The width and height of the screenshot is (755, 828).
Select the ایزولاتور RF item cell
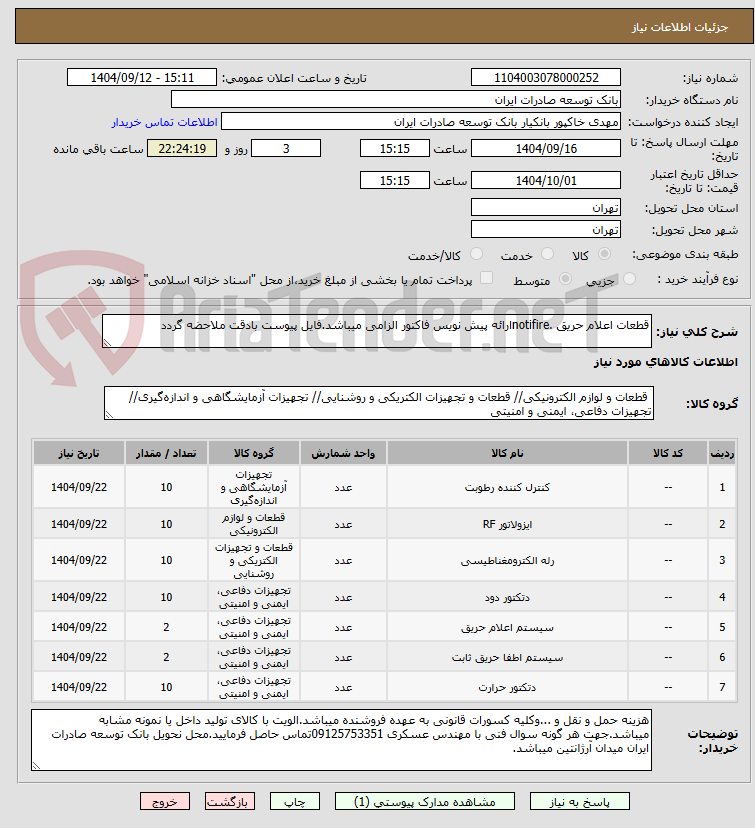(x=507, y=524)
